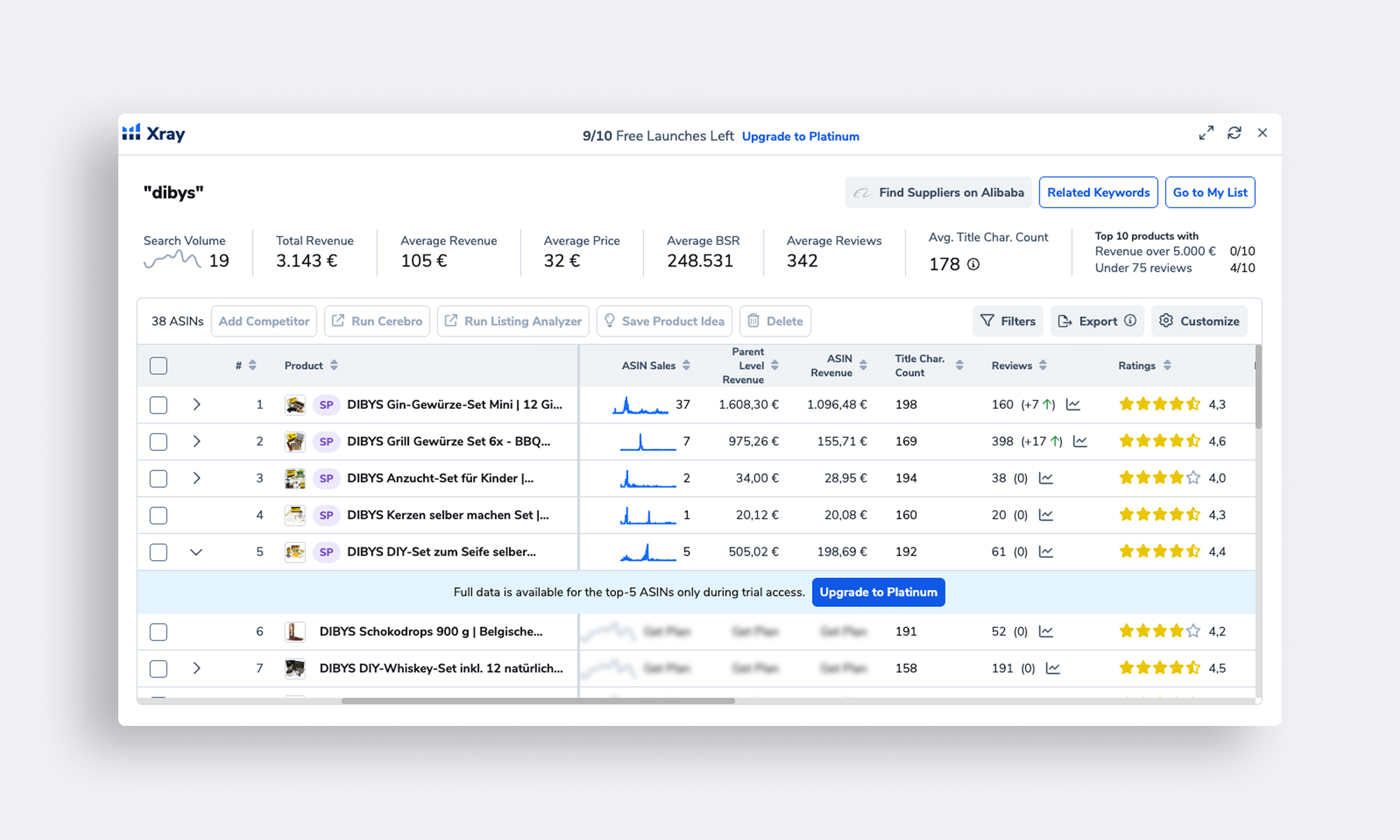
Task: Sort by the ASIN Sales column arrows
Action: pyautogui.click(x=686, y=365)
